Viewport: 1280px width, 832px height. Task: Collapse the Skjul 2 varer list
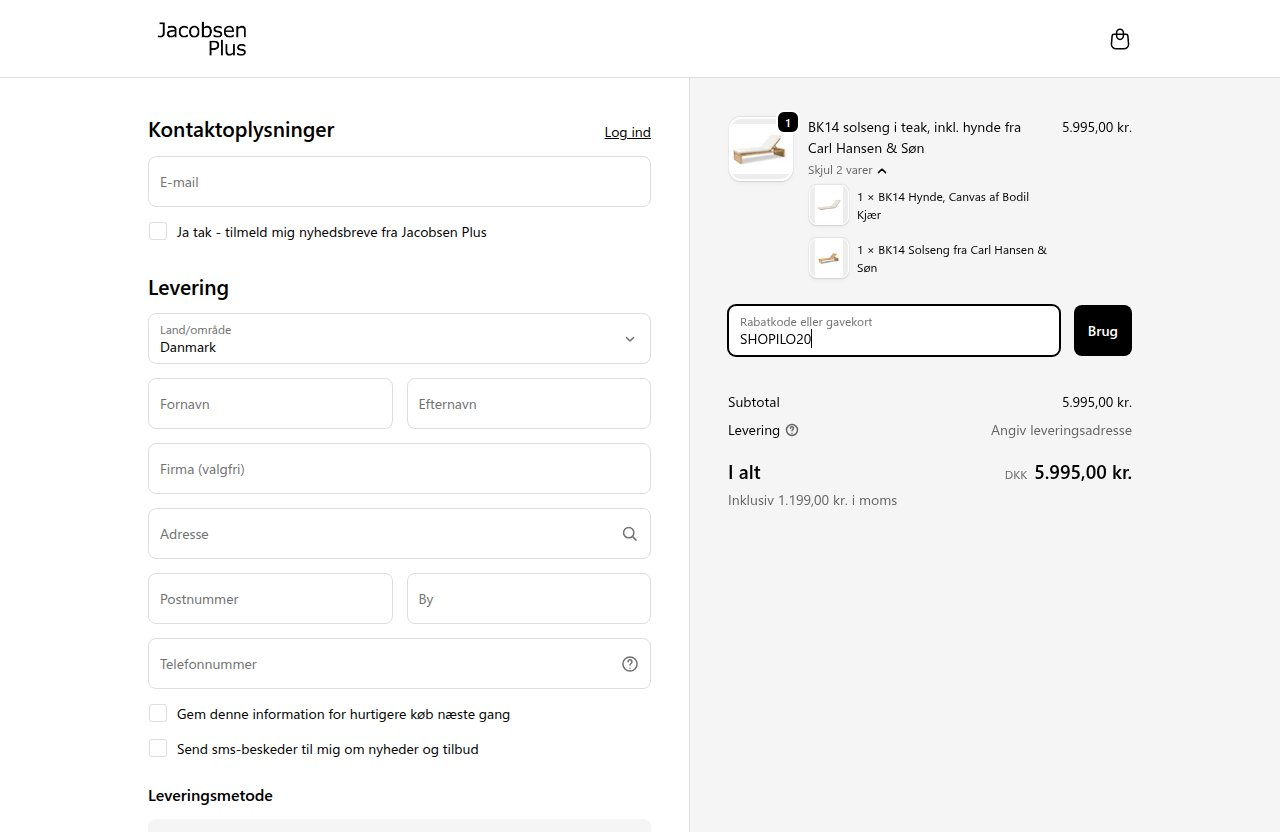click(x=847, y=170)
